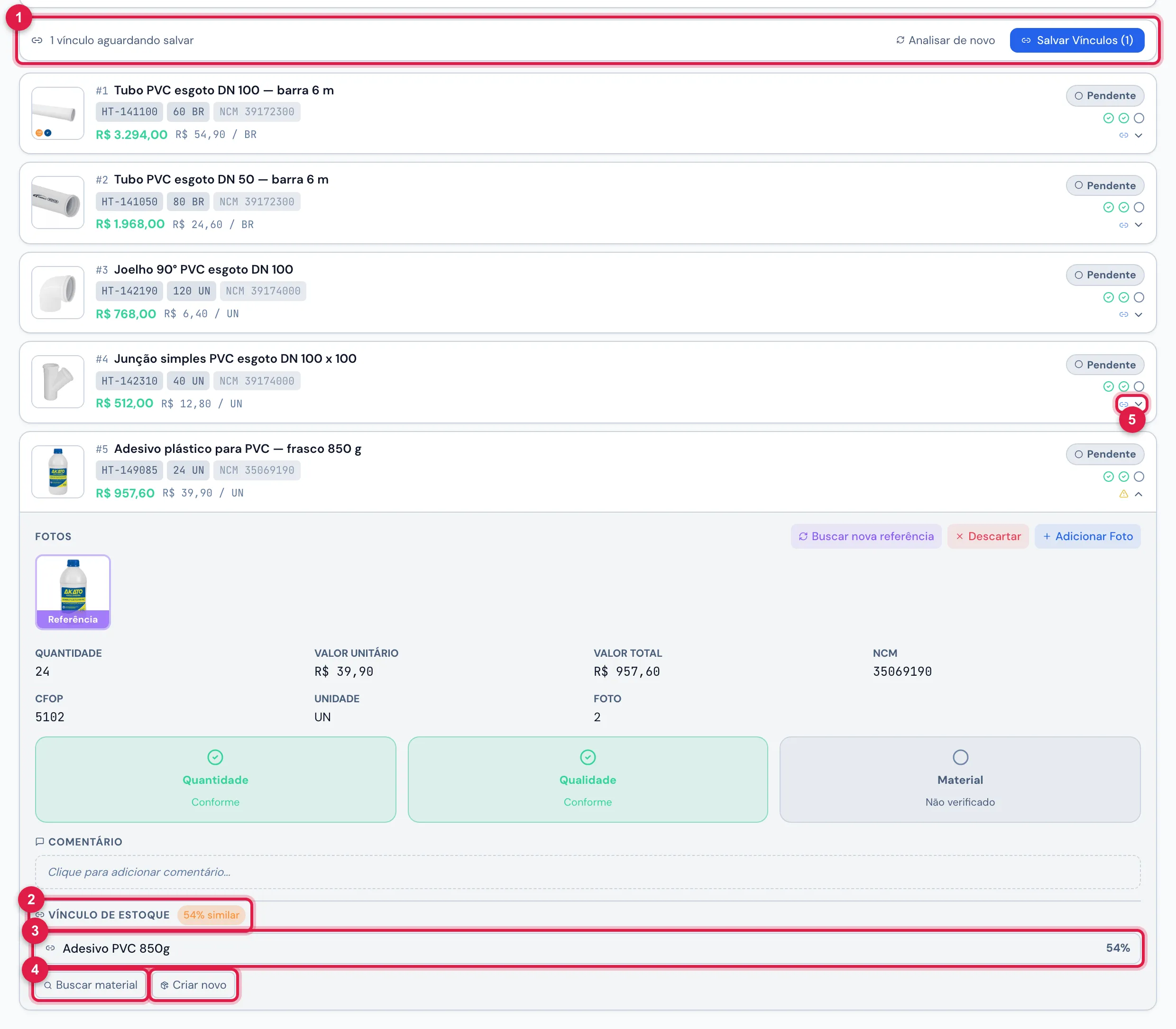Expand the Tubo PVC DN 100 item
This screenshot has height=1029, width=1176.
pyautogui.click(x=1138, y=136)
